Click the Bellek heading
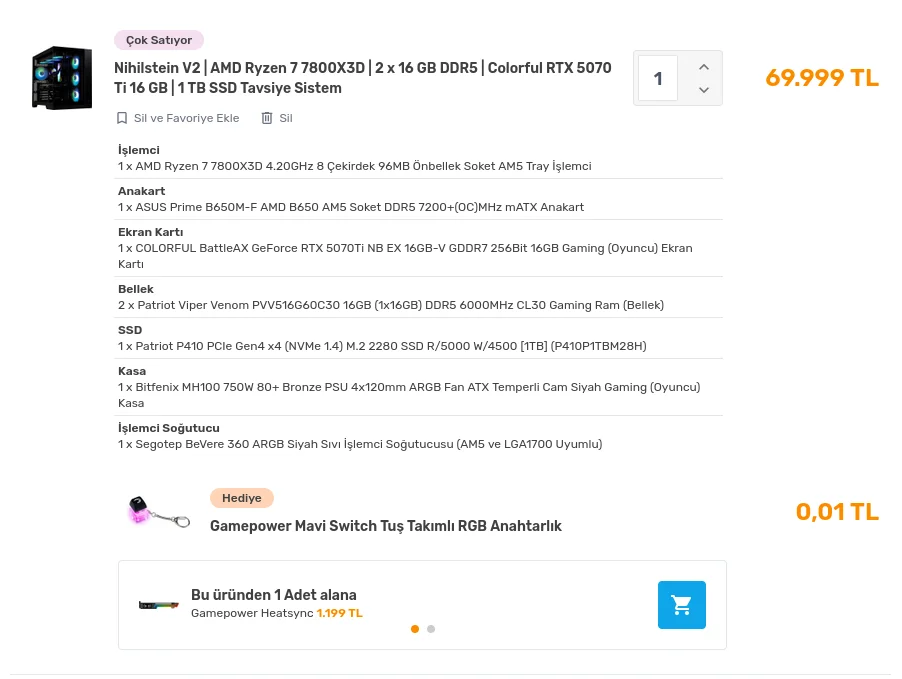 [x=136, y=289]
